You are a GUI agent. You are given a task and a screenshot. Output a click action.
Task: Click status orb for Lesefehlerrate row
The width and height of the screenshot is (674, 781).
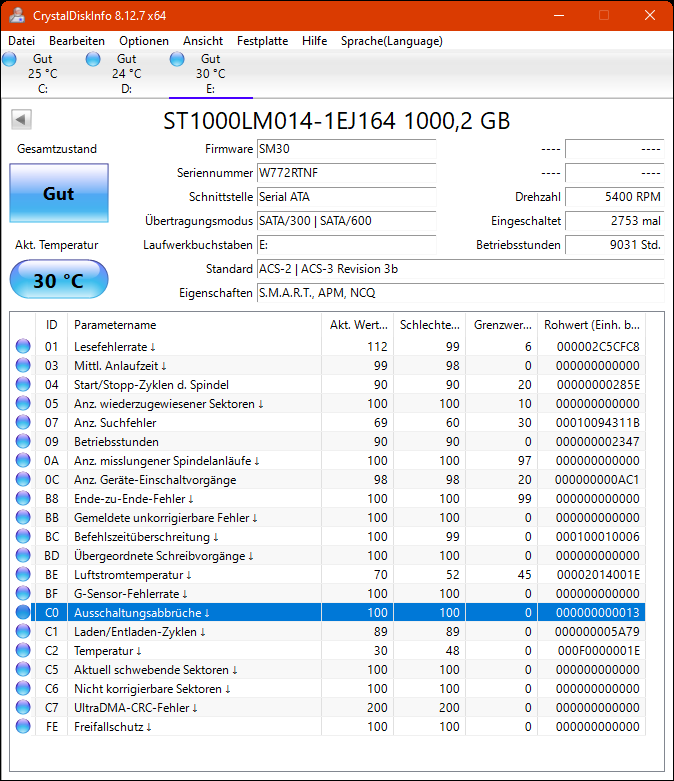click(23, 346)
